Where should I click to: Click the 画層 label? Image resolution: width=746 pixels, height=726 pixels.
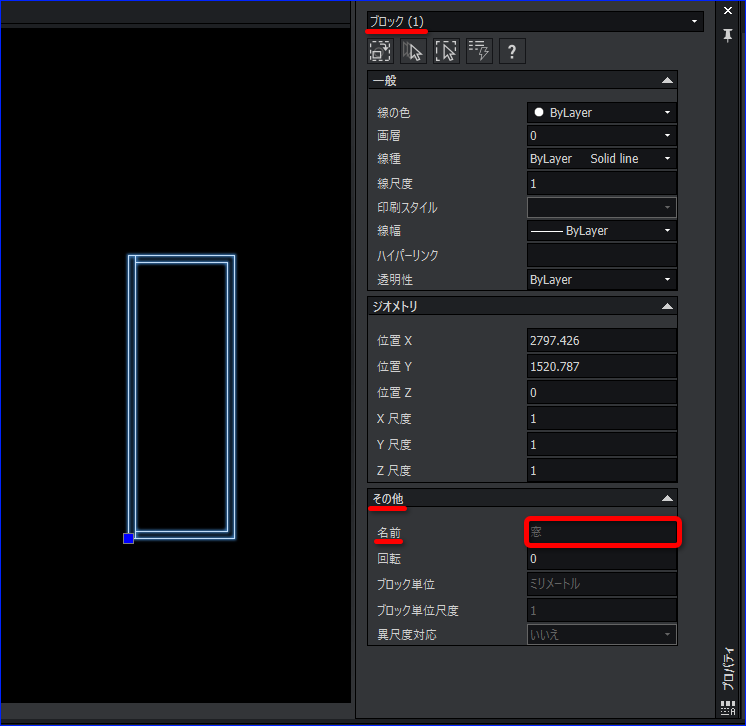[389, 136]
